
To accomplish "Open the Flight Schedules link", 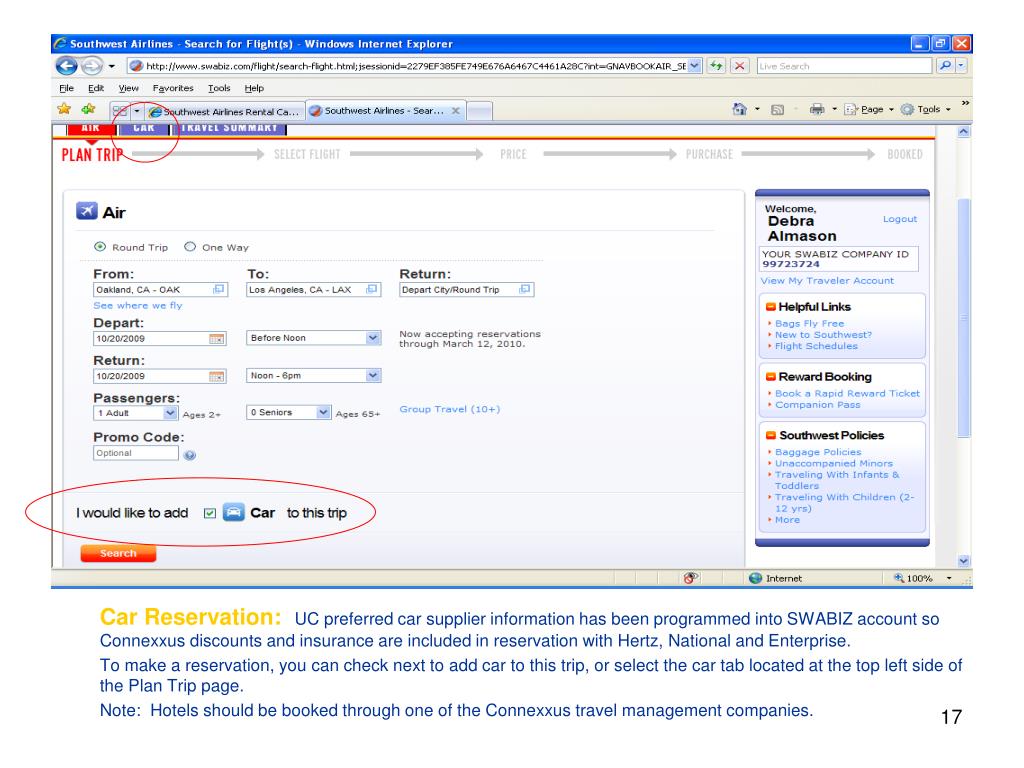I will (x=816, y=345).
